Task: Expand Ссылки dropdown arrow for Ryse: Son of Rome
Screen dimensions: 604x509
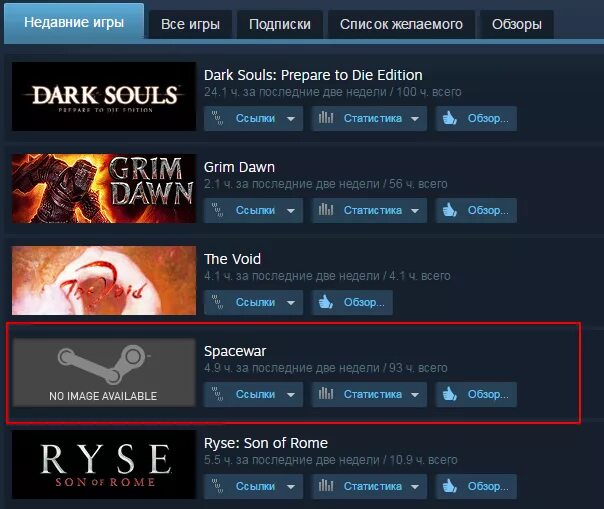Action: 291,487
